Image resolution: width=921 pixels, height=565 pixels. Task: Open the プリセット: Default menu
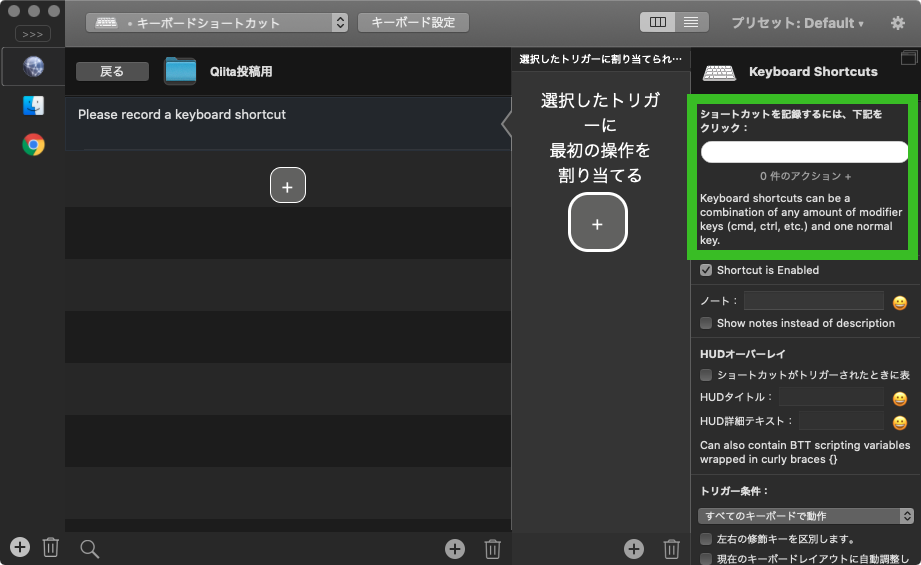797,23
